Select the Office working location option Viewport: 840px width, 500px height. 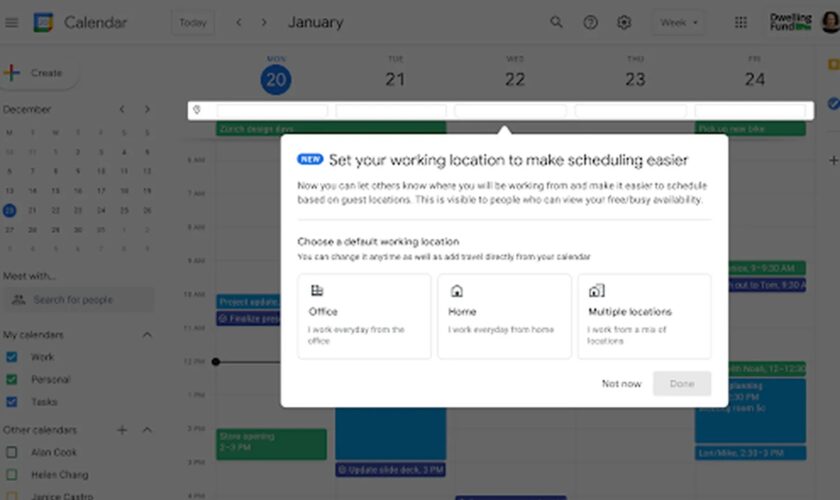point(364,316)
